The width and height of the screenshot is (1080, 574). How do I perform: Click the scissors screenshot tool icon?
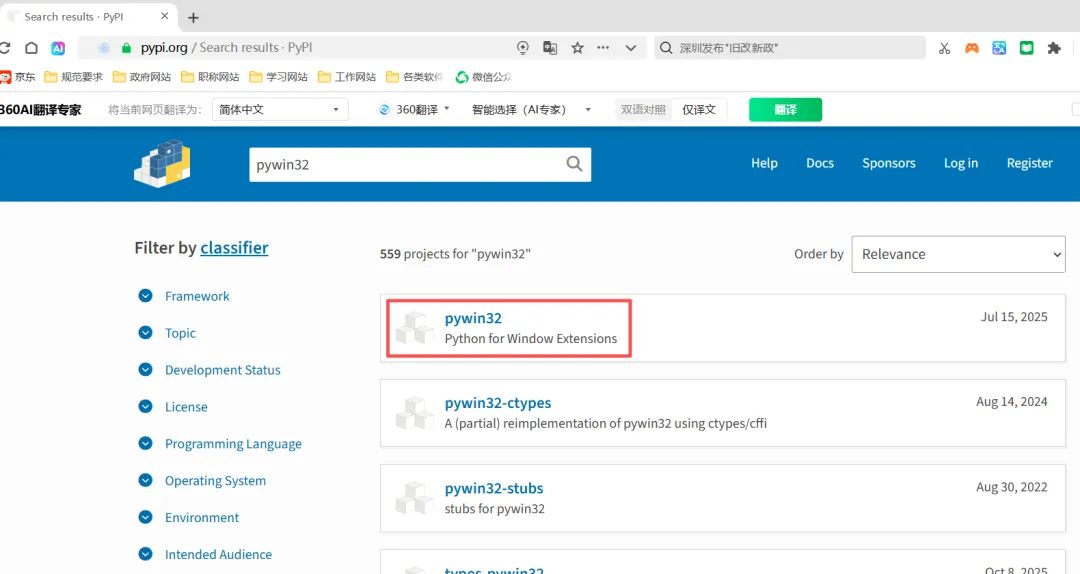pyautogui.click(x=944, y=48)
